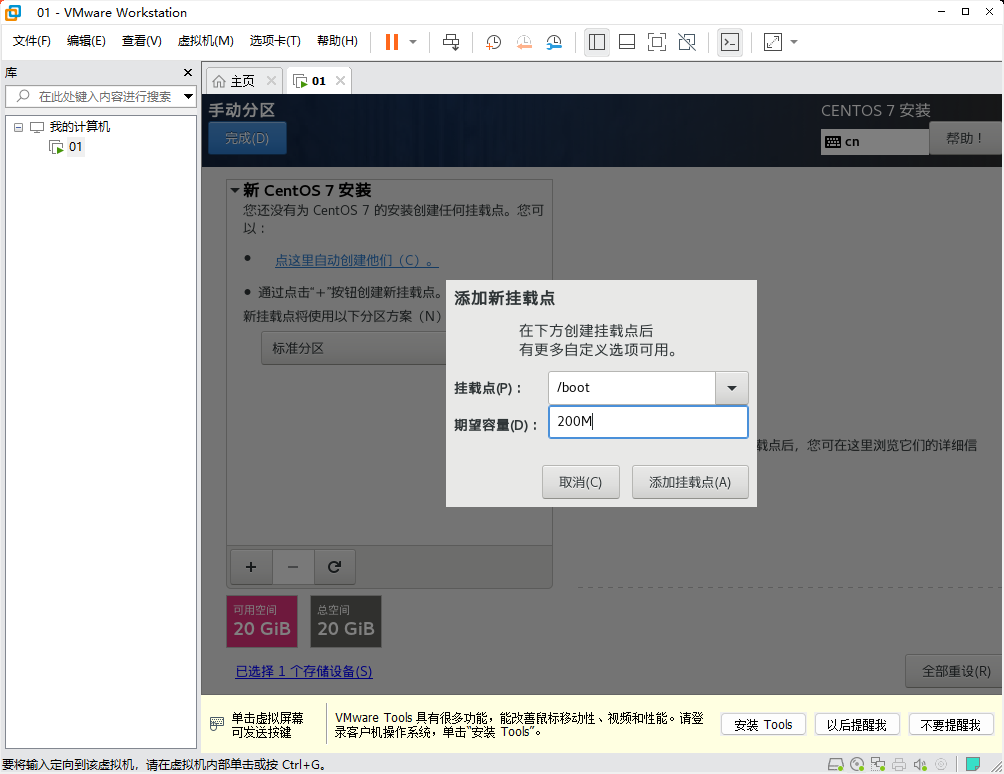Open the snapshot manager icon
This screenshot has width=1004, height=774.
[554, 42]
